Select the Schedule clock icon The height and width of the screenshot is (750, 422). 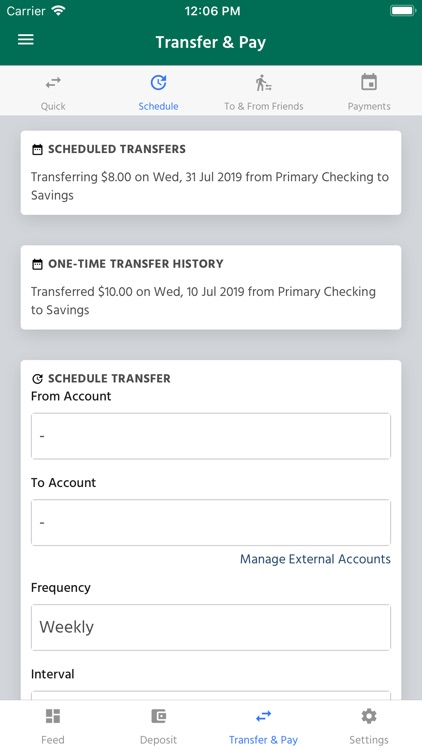click(158, 83)
